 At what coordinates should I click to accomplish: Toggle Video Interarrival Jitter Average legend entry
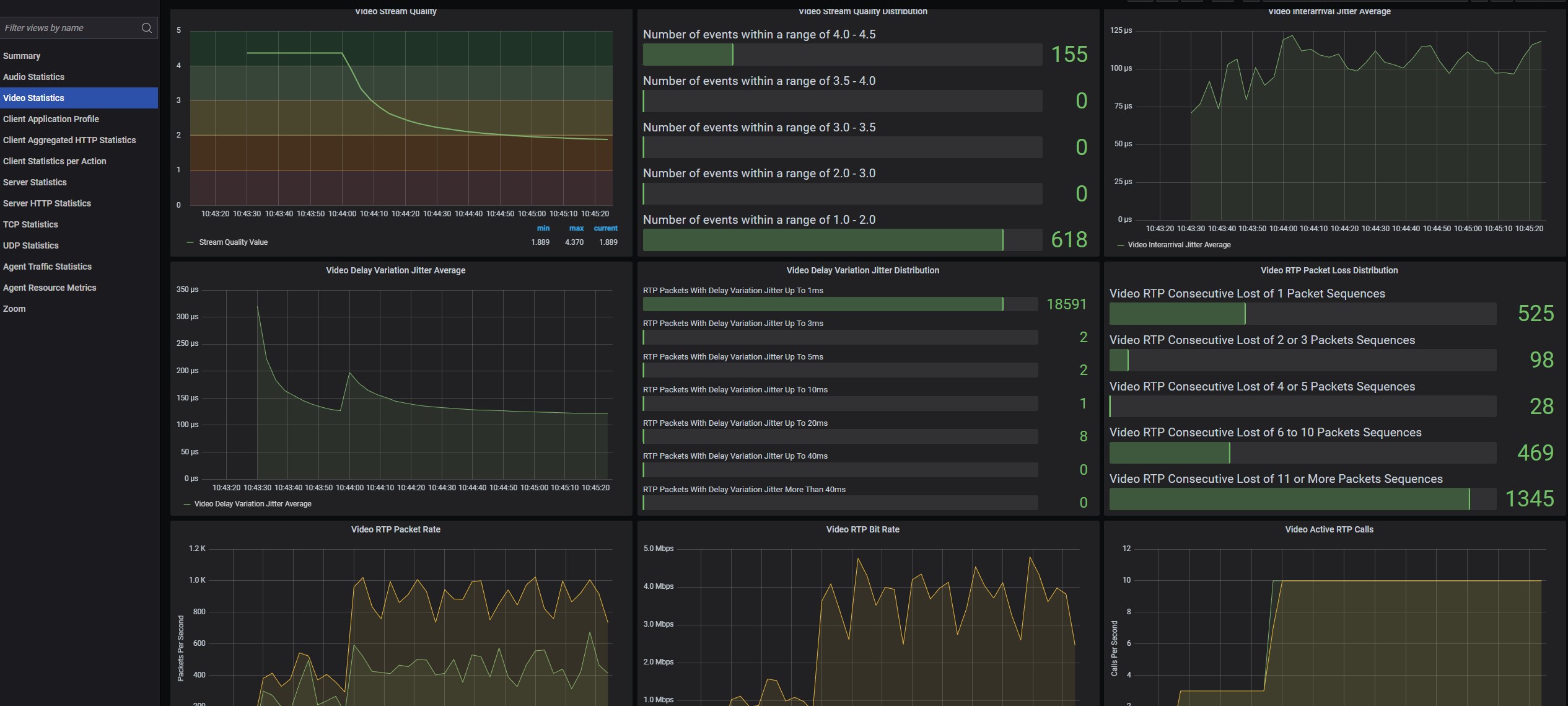click(1178, 245)
